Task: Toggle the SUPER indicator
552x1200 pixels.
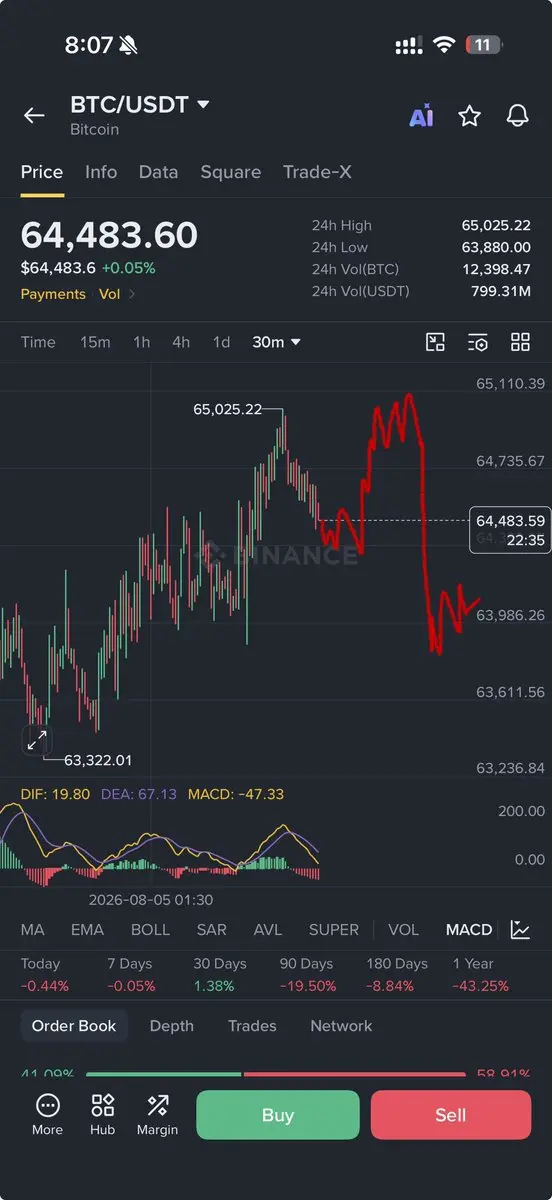Action: [334, 929]
